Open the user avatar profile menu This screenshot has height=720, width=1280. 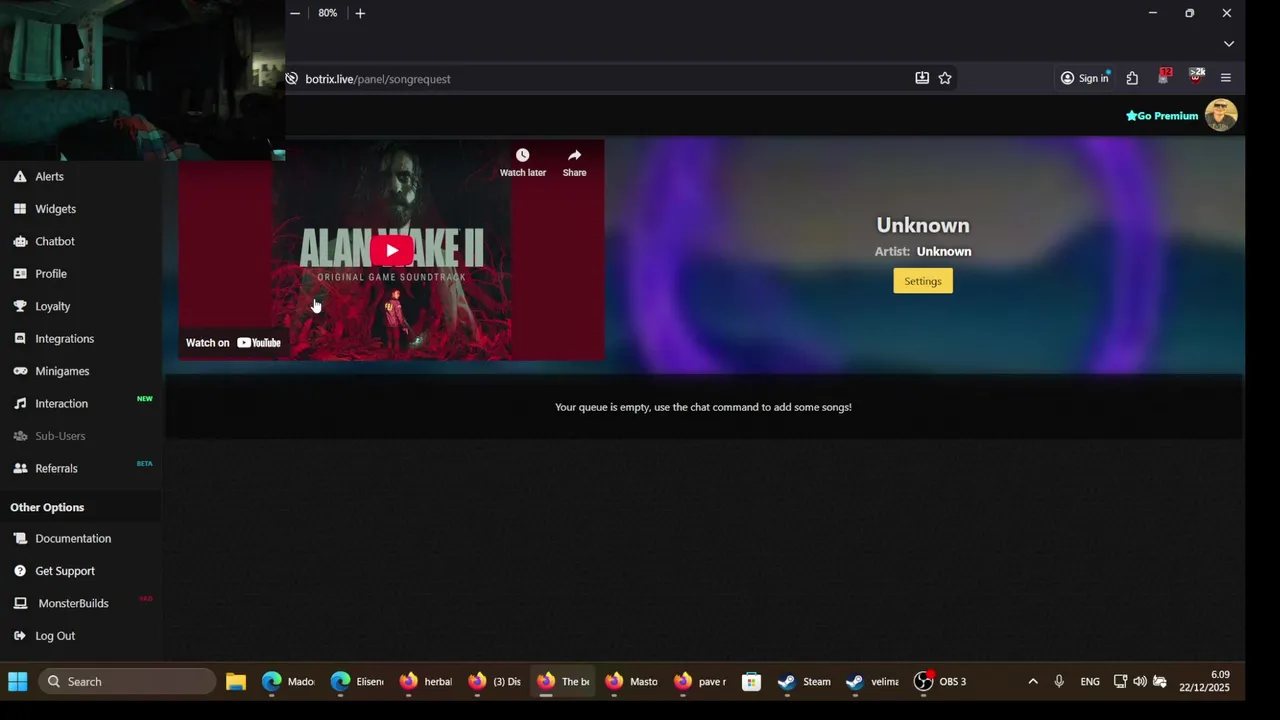pyautogui.click(x=1221, y=115)
